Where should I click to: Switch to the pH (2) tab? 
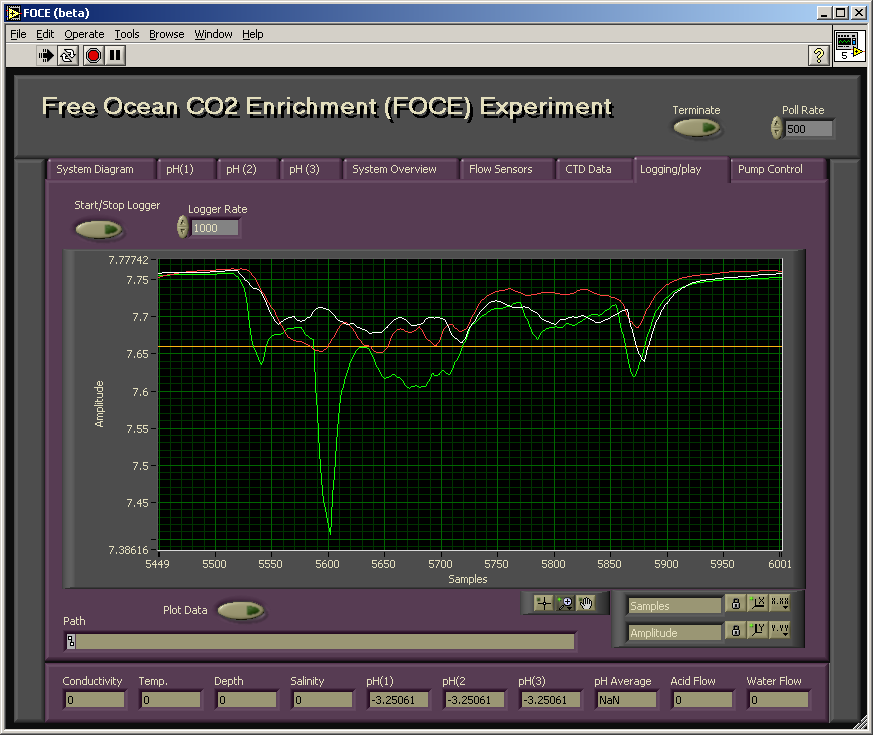click(247, 169)
